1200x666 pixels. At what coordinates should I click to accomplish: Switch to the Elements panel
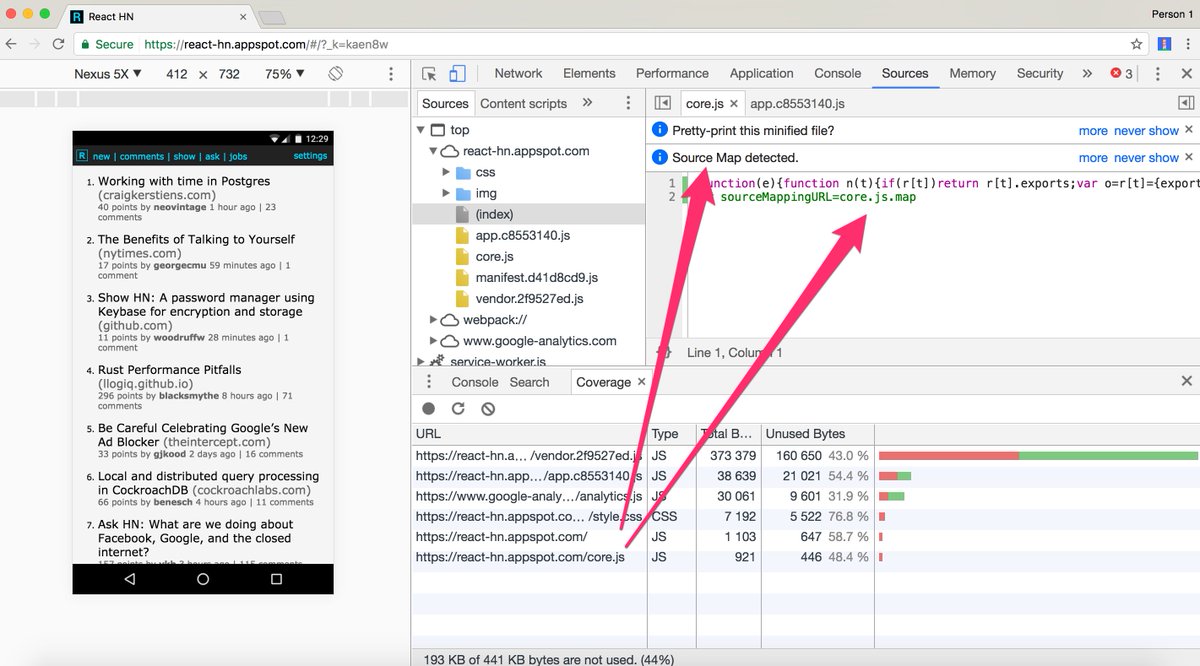click(589, 74)
